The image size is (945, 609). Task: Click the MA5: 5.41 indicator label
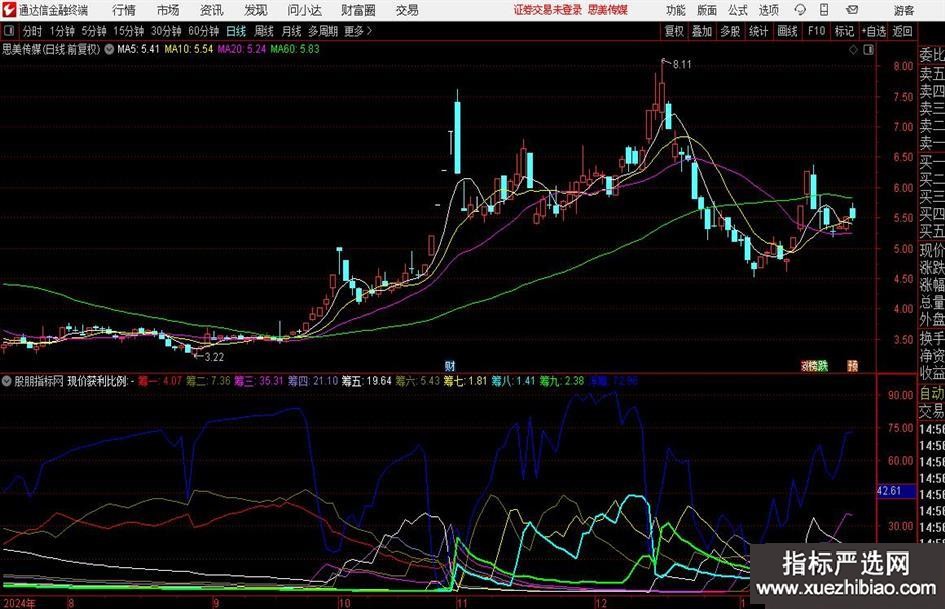[138, 49]
